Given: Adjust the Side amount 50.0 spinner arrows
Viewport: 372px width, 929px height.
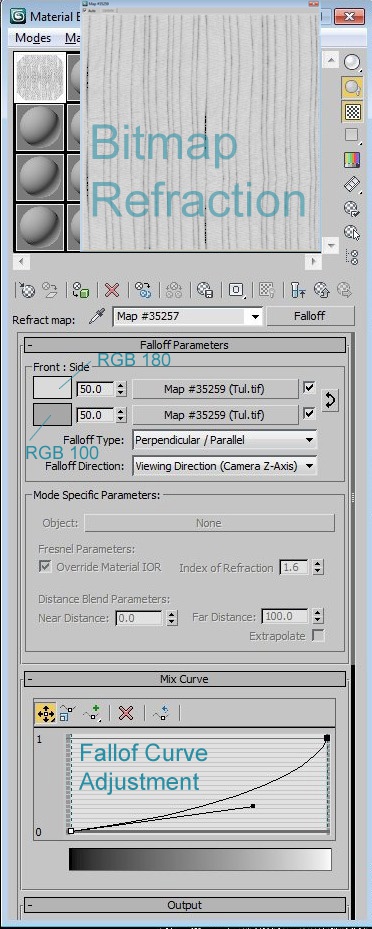Looking at the screenshot, I should click(121, 415).
